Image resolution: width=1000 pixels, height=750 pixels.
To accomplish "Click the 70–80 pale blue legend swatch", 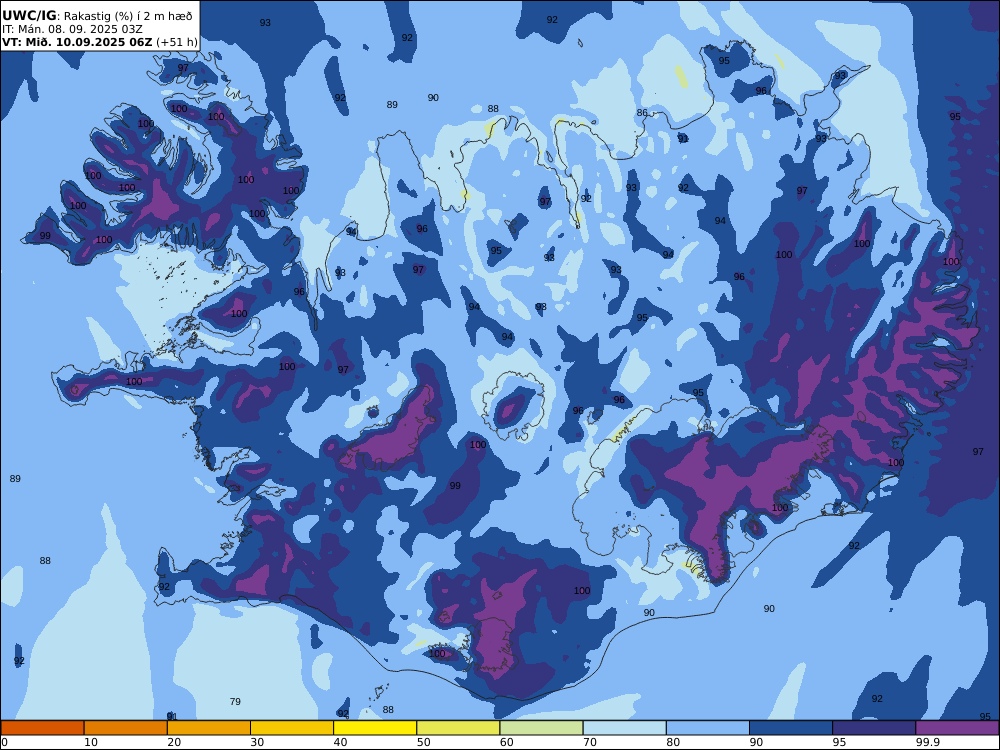I will point(624,728).
